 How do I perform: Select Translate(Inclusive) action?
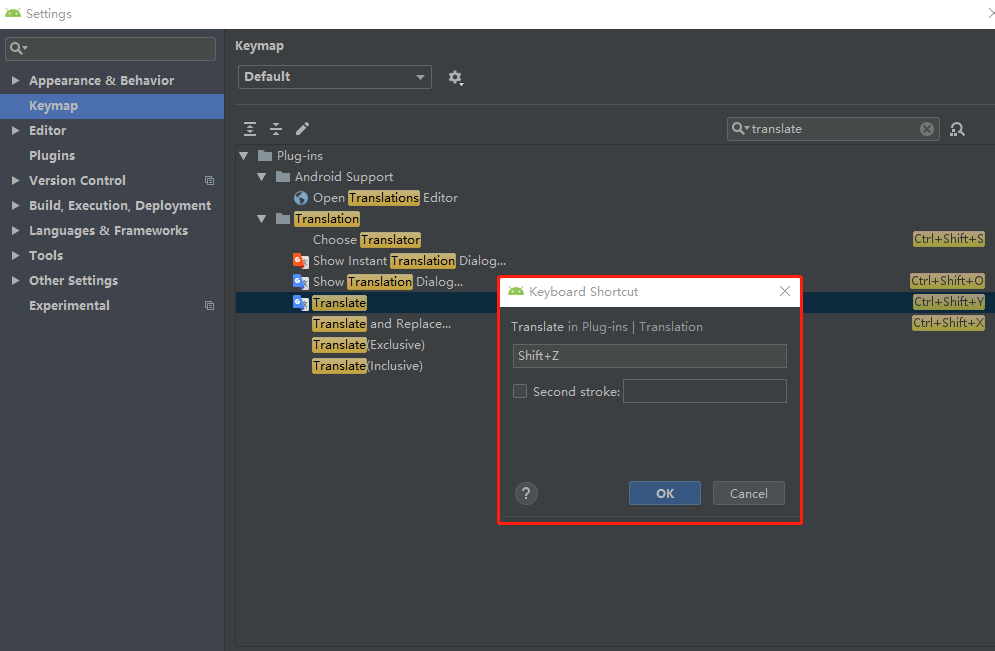367,365
